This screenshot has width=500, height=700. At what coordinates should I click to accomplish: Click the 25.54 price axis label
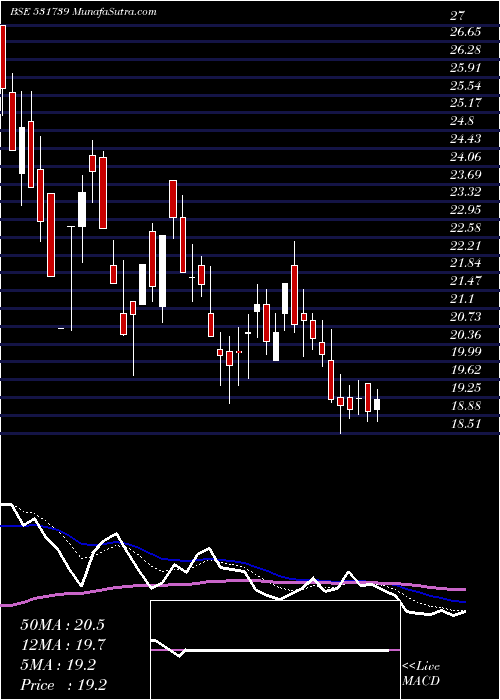466,85
